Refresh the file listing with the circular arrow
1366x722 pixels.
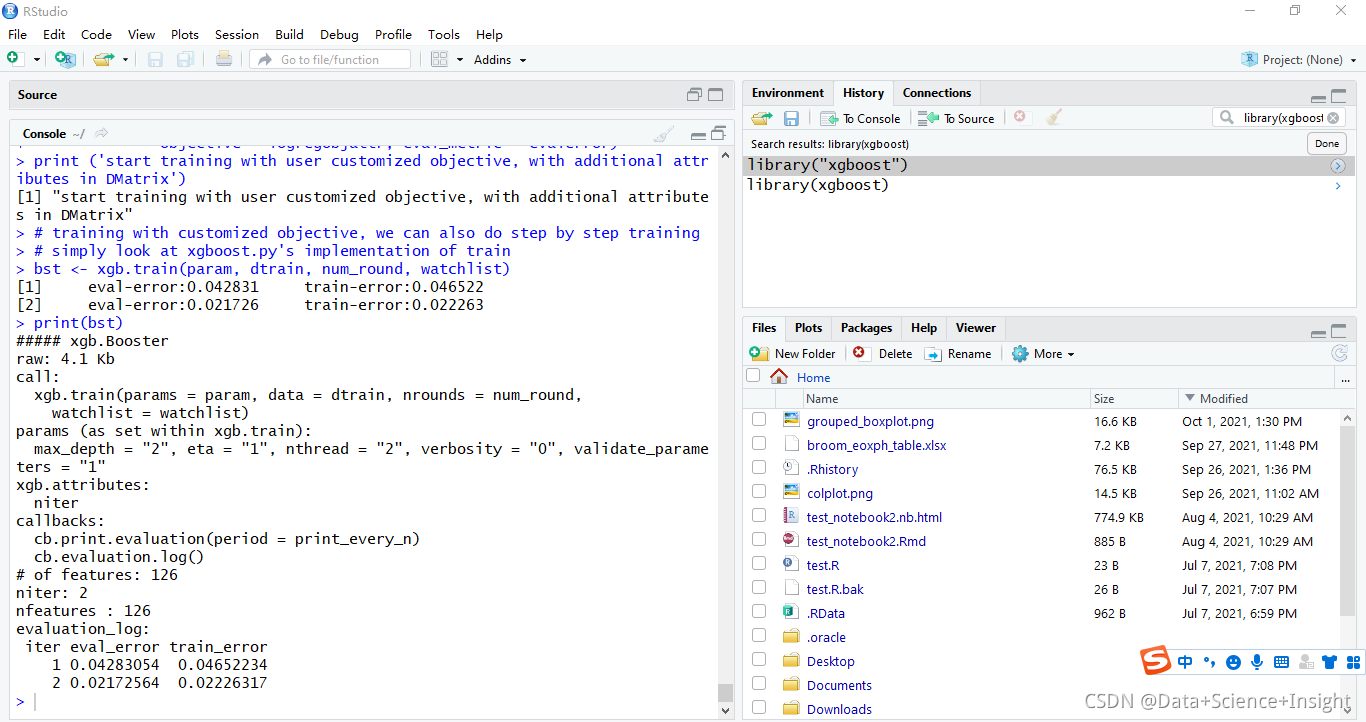click(1339, 353)
